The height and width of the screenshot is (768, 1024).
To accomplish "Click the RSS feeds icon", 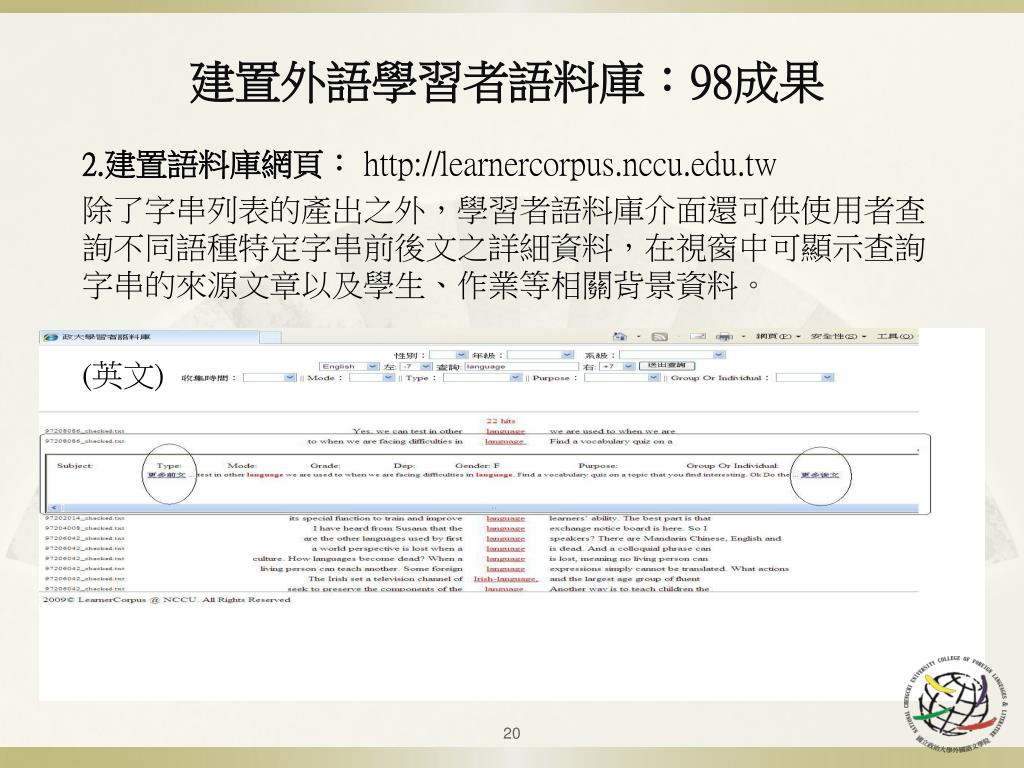I will (660, 337).
